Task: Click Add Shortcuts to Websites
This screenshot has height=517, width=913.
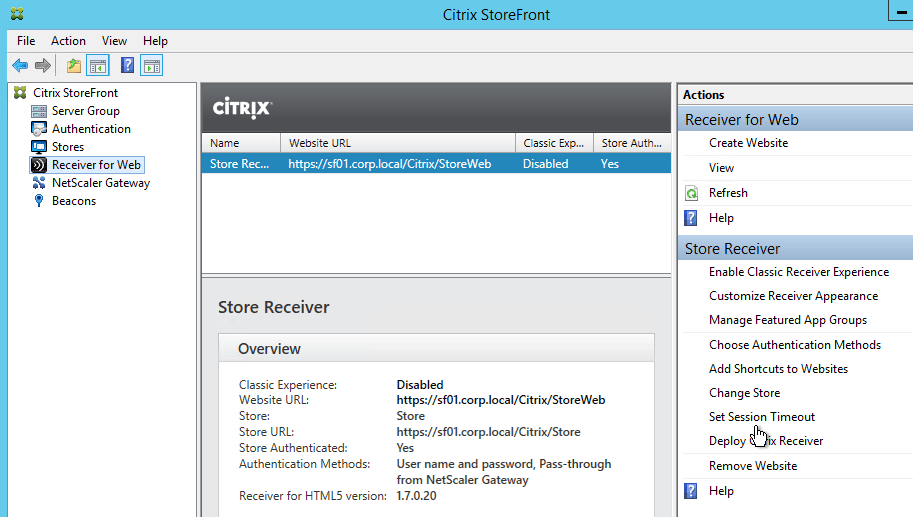Action: (x=778, y=369)
